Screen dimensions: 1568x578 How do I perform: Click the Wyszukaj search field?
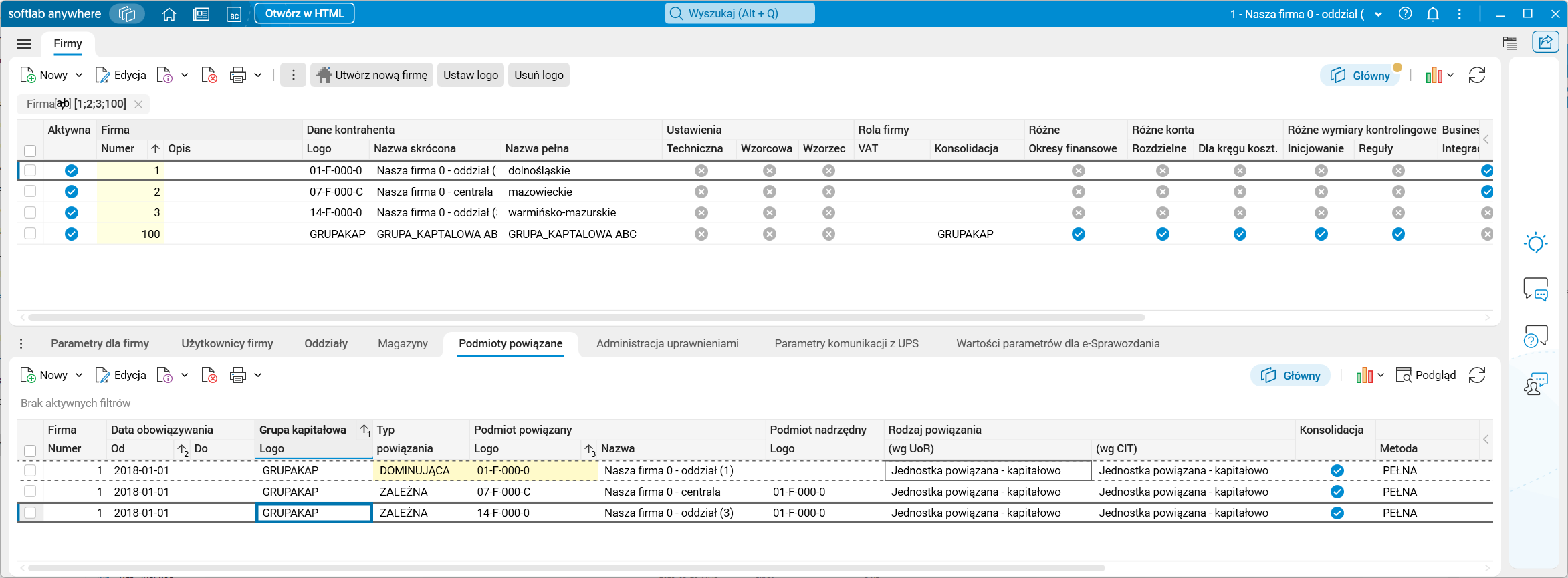[x=739, y=14]
